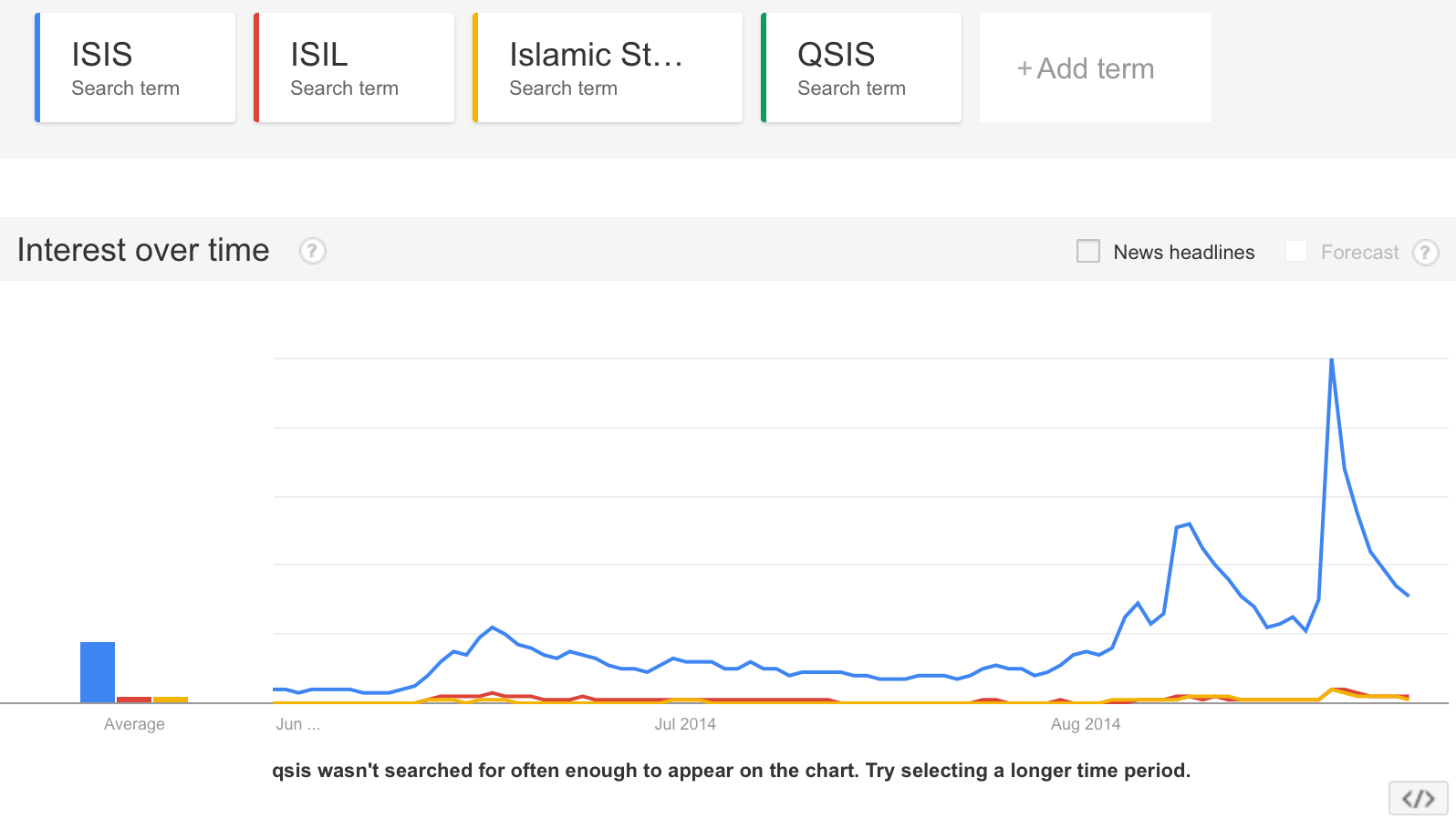
Task: Click the highest peak of the ISIS line
Action: coord(1332,360)
